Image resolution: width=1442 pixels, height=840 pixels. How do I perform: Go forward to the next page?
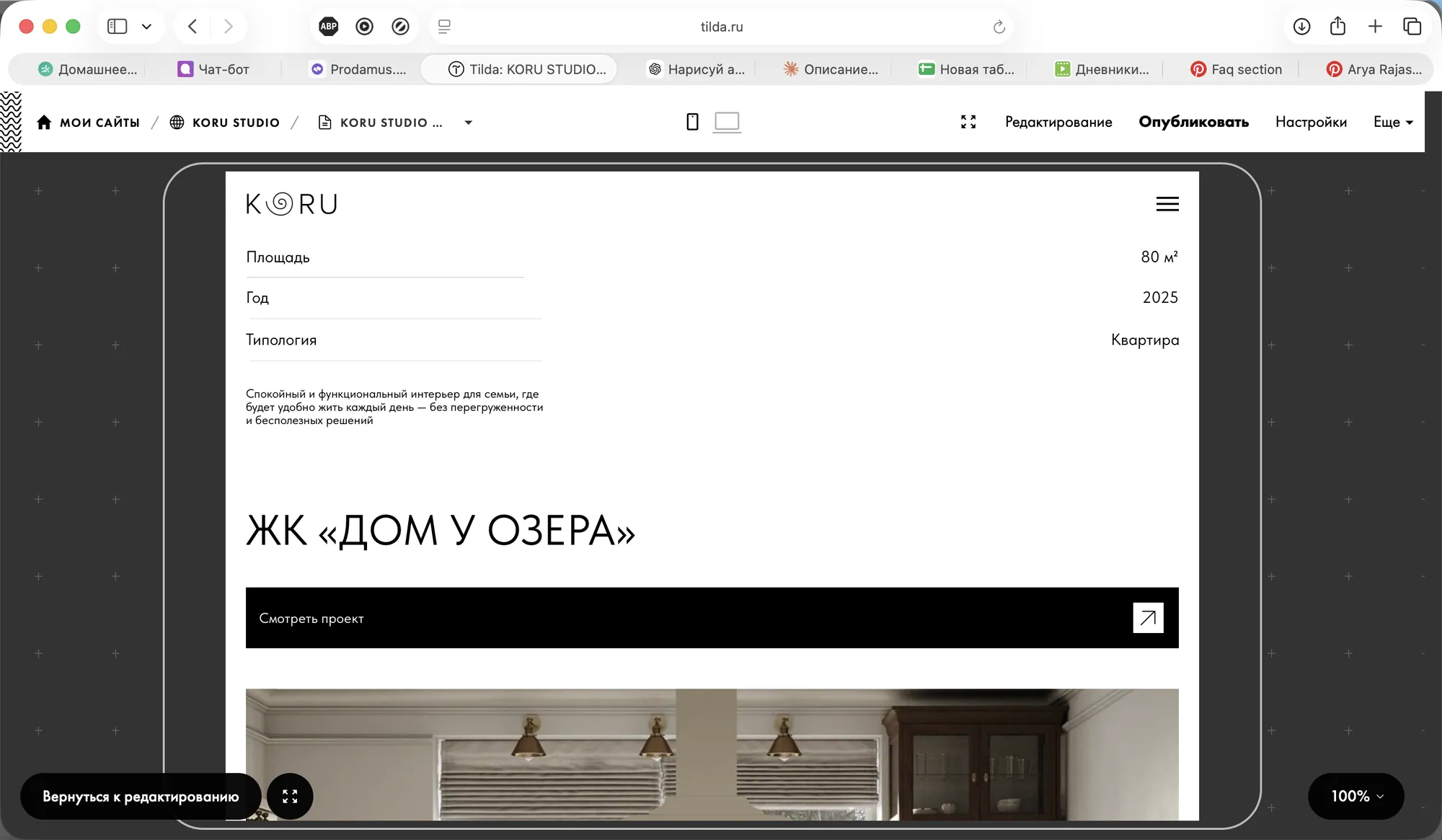click(x=229, y=27)
